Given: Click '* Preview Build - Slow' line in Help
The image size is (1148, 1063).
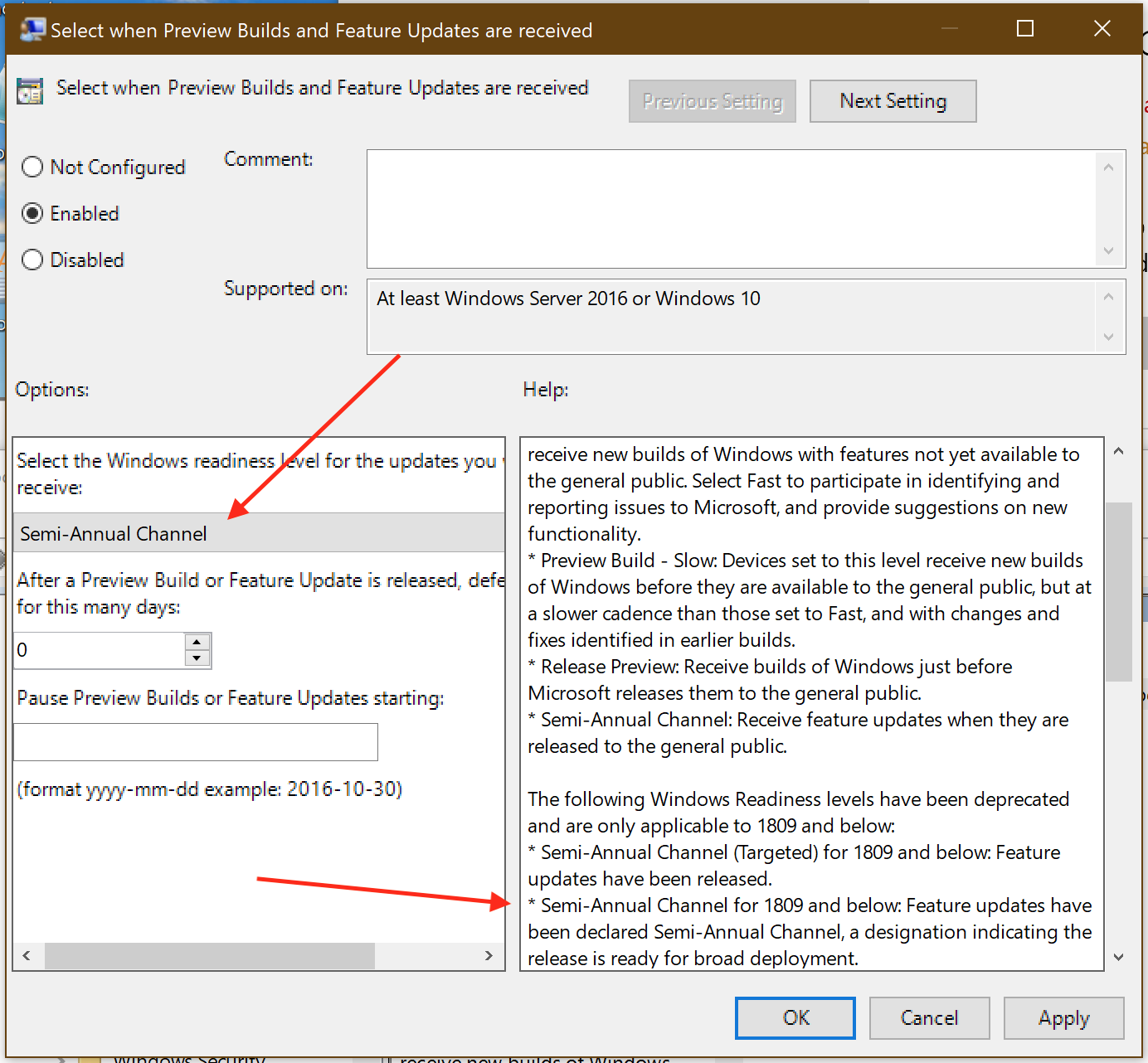Looking at the screenshot, I should pyautogui.click(x=805, y=561).
